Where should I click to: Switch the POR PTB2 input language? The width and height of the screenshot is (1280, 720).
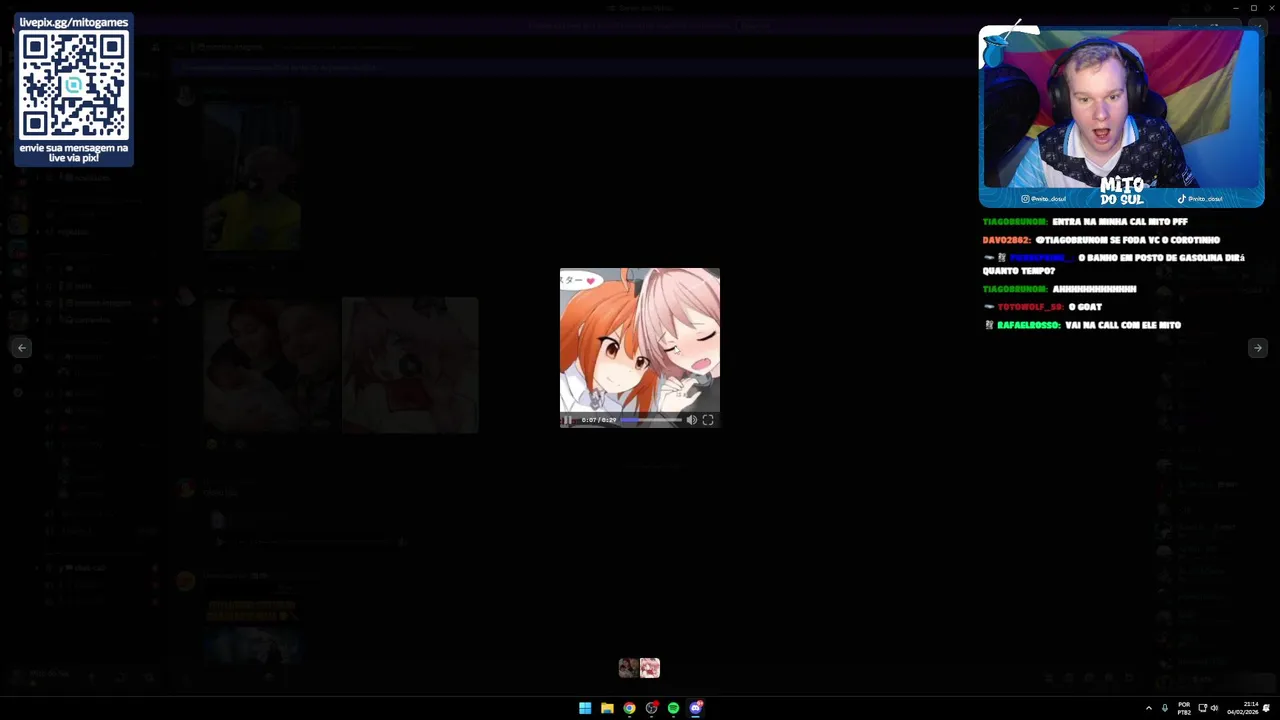click(x=1184, y=708)
